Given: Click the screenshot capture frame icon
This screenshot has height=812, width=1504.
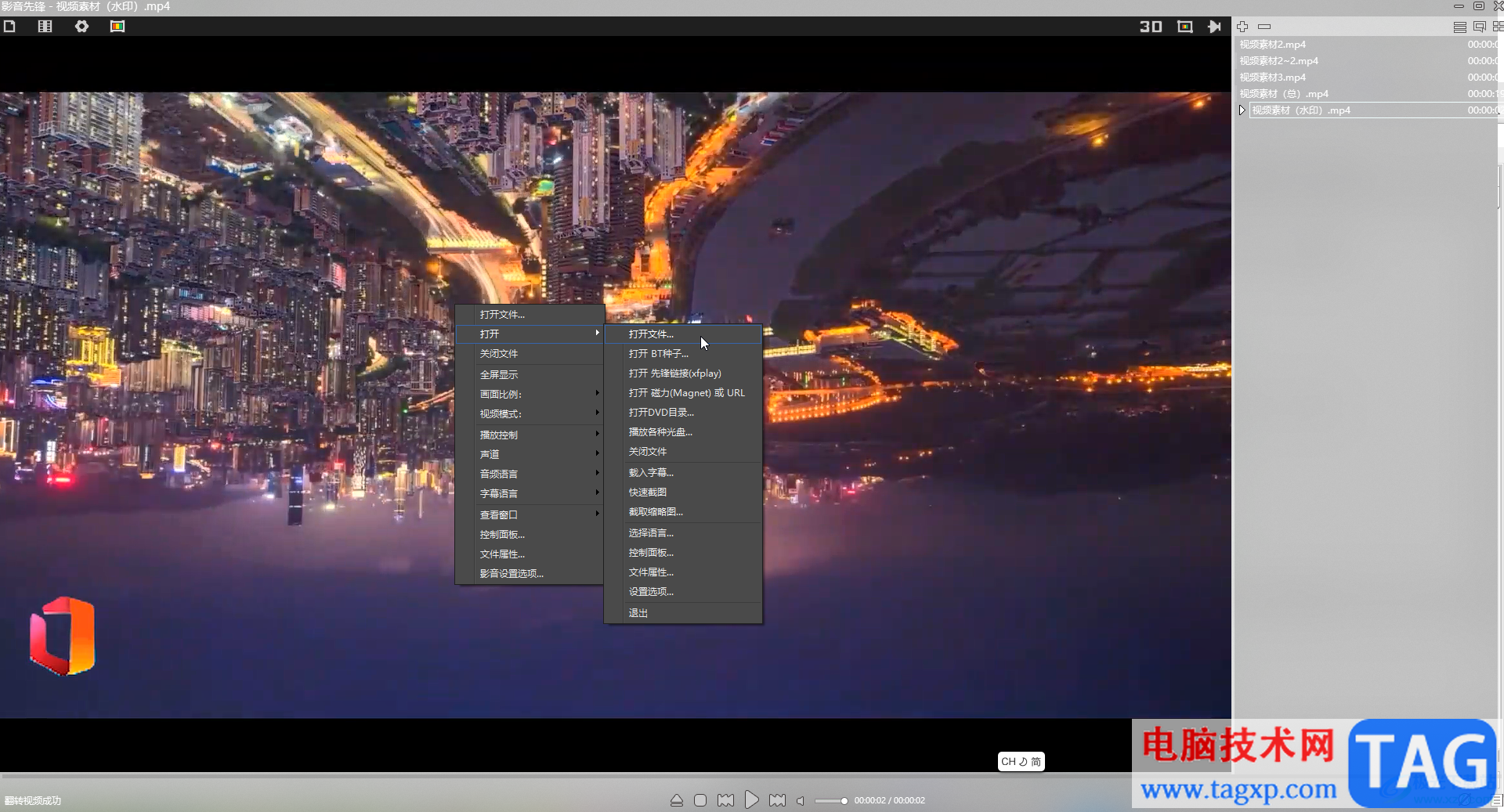Looking at the screenshot, I should [x=1185, y=27].
